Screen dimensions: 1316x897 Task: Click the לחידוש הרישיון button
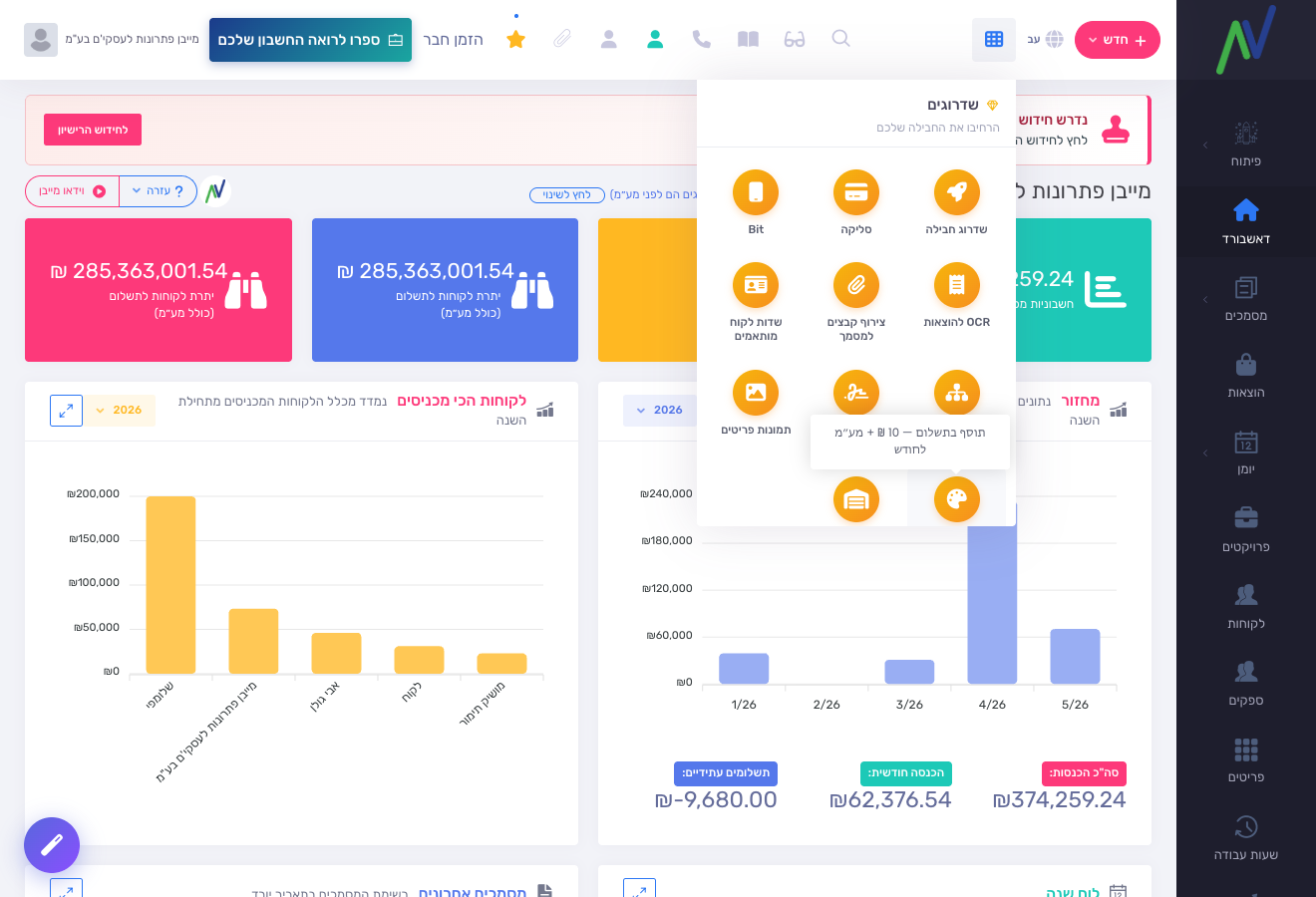[93, 130]
